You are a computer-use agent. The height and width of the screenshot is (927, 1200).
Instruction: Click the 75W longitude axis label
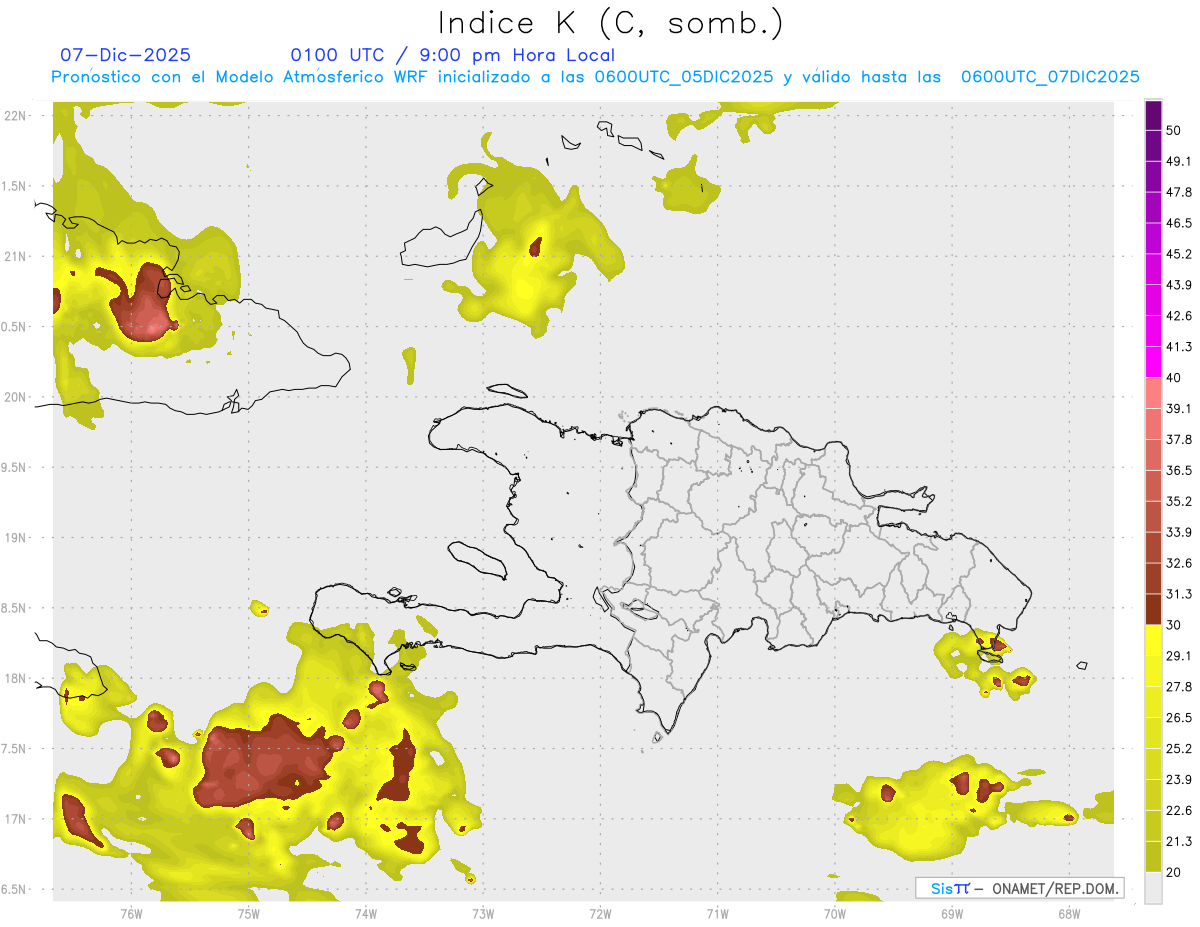248,913
